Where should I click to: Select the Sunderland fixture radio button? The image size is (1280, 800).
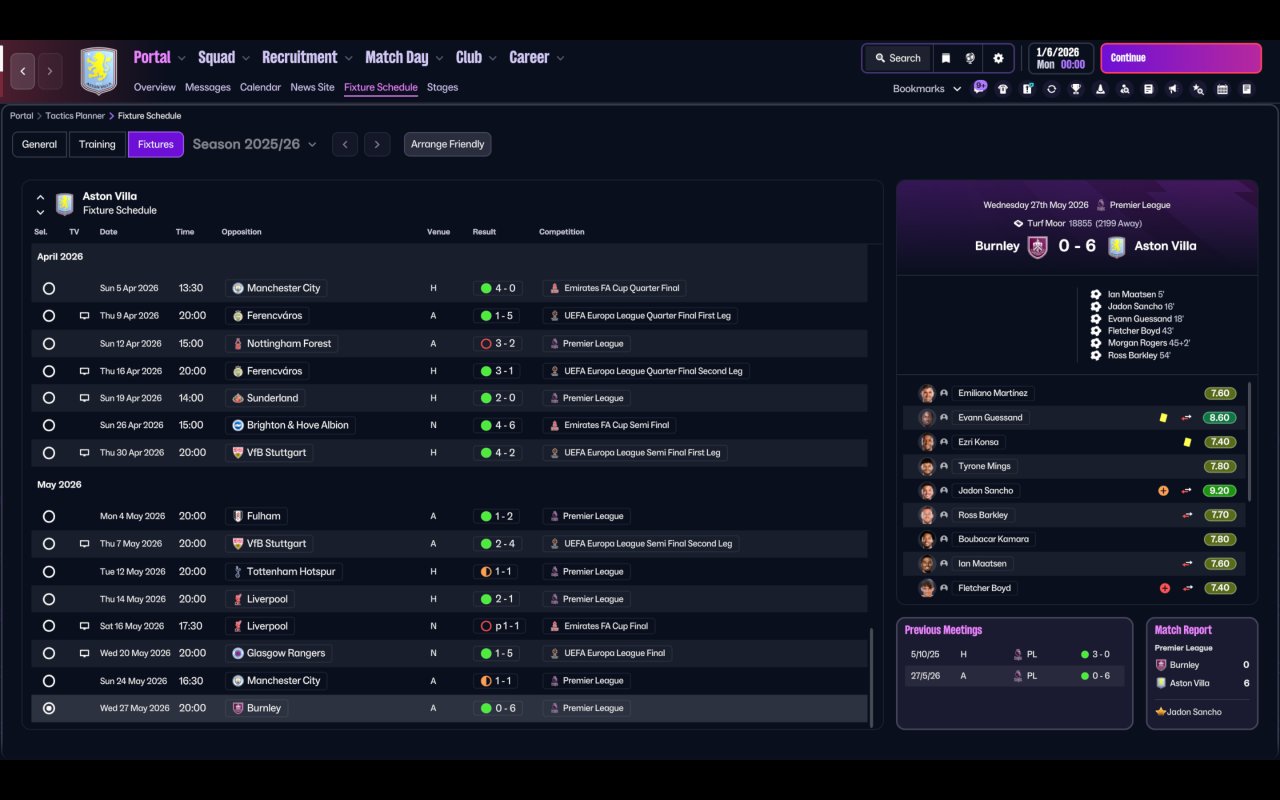pyautogui.click(x=49, y=398)
